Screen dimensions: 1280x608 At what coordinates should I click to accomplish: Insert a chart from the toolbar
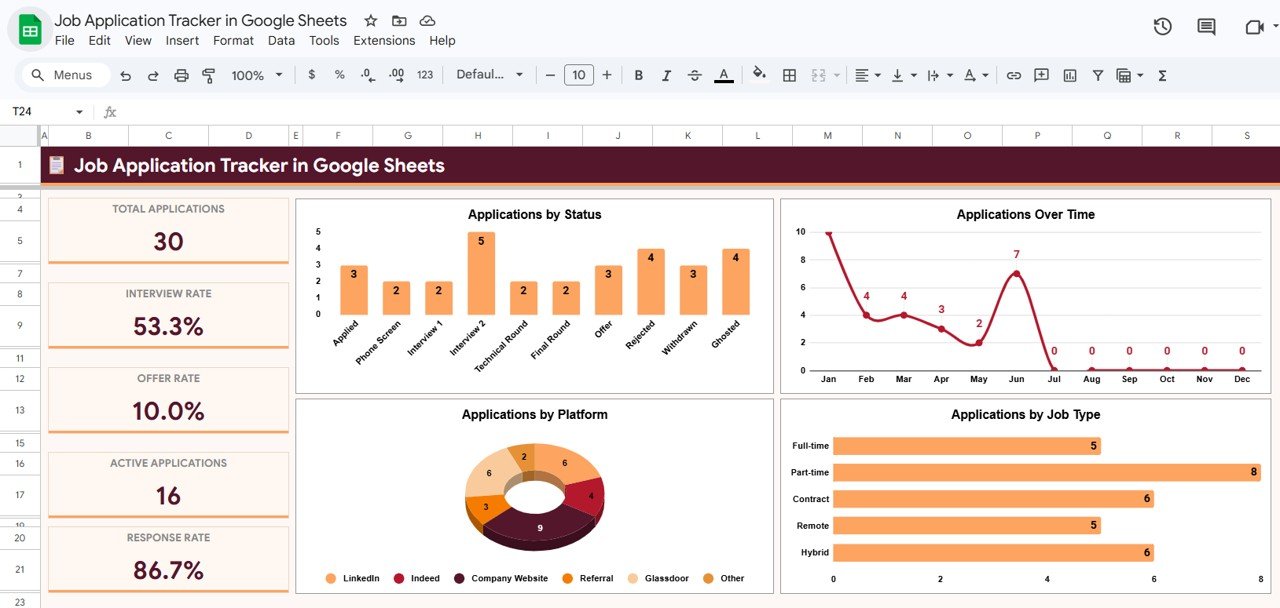coord(1069,74)
